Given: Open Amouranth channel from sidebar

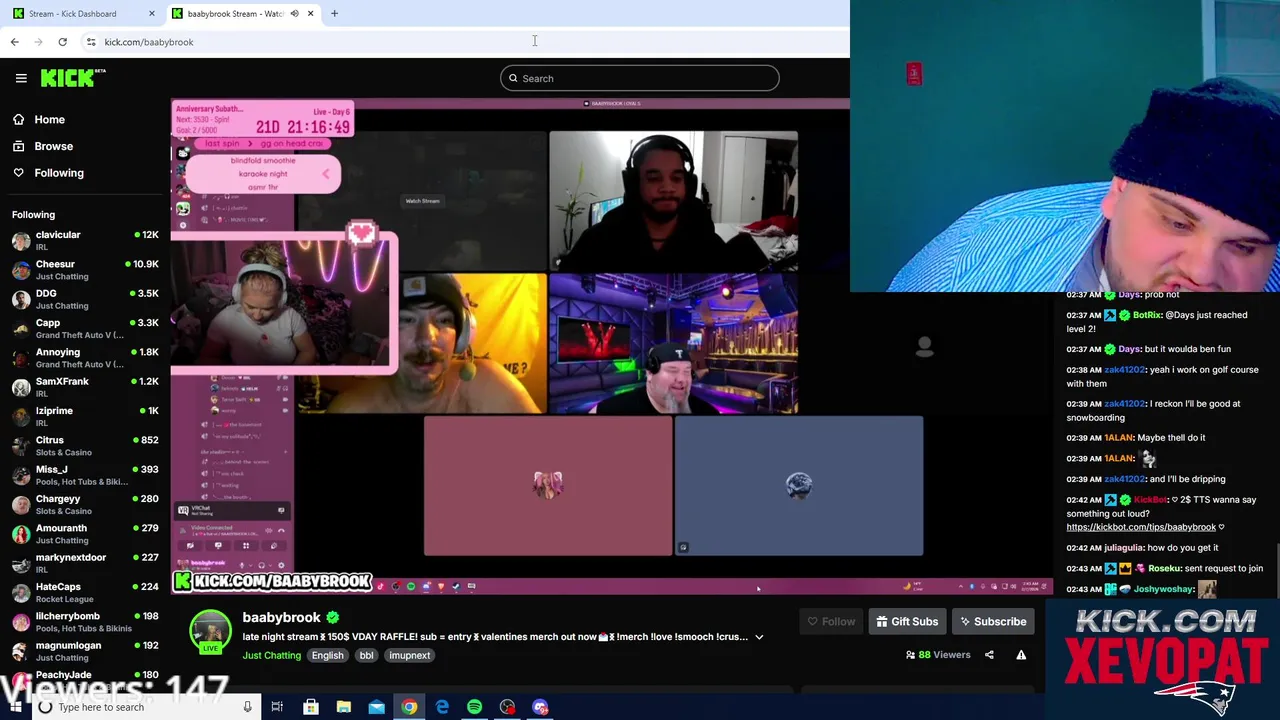Looking at the screenshot, I should [85, 534].
